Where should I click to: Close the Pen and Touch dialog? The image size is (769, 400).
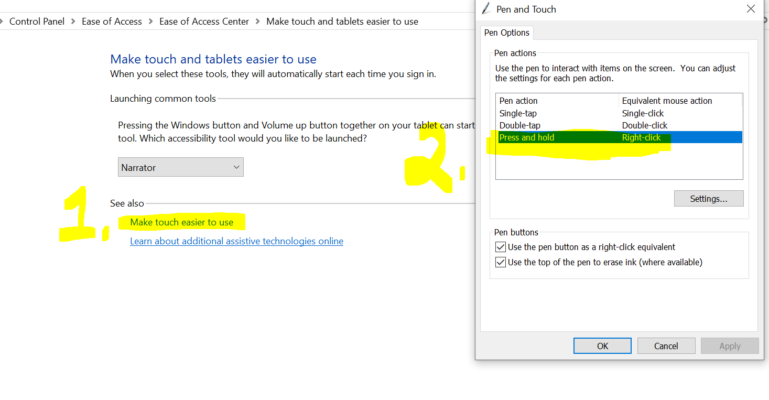pyautogui.click(x=751, y=9)
